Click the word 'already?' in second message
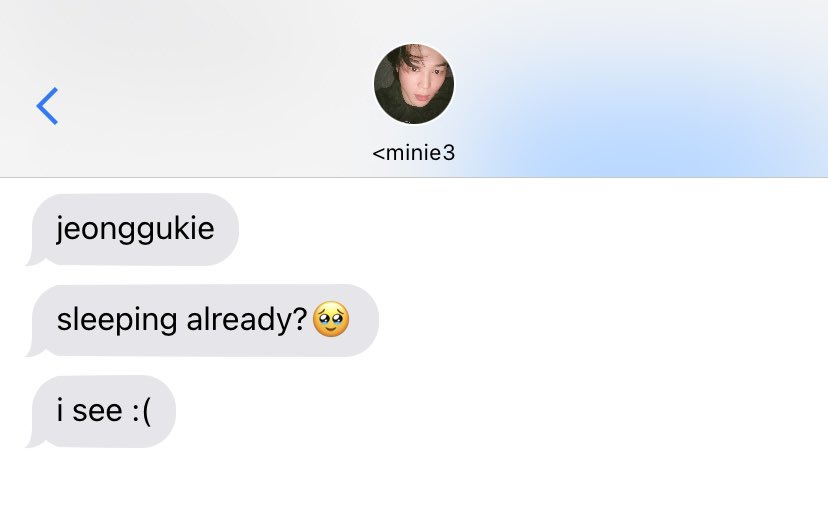Image resolution: width=828 pixels, height=524 pixels. point(247,320)
